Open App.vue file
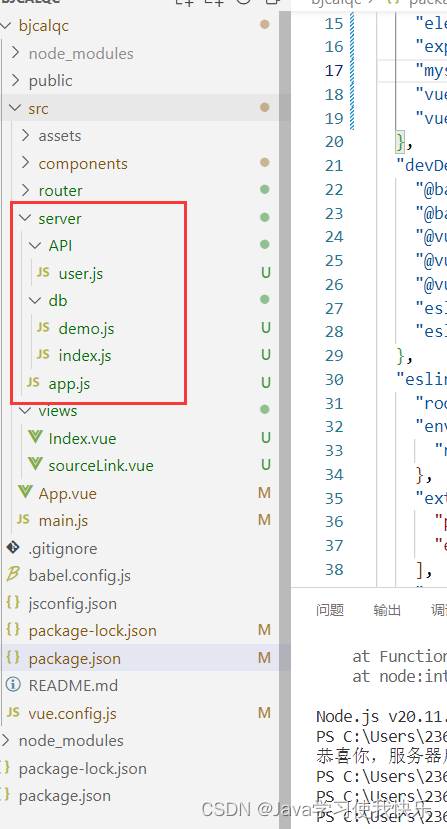 [x=67, y=494]
